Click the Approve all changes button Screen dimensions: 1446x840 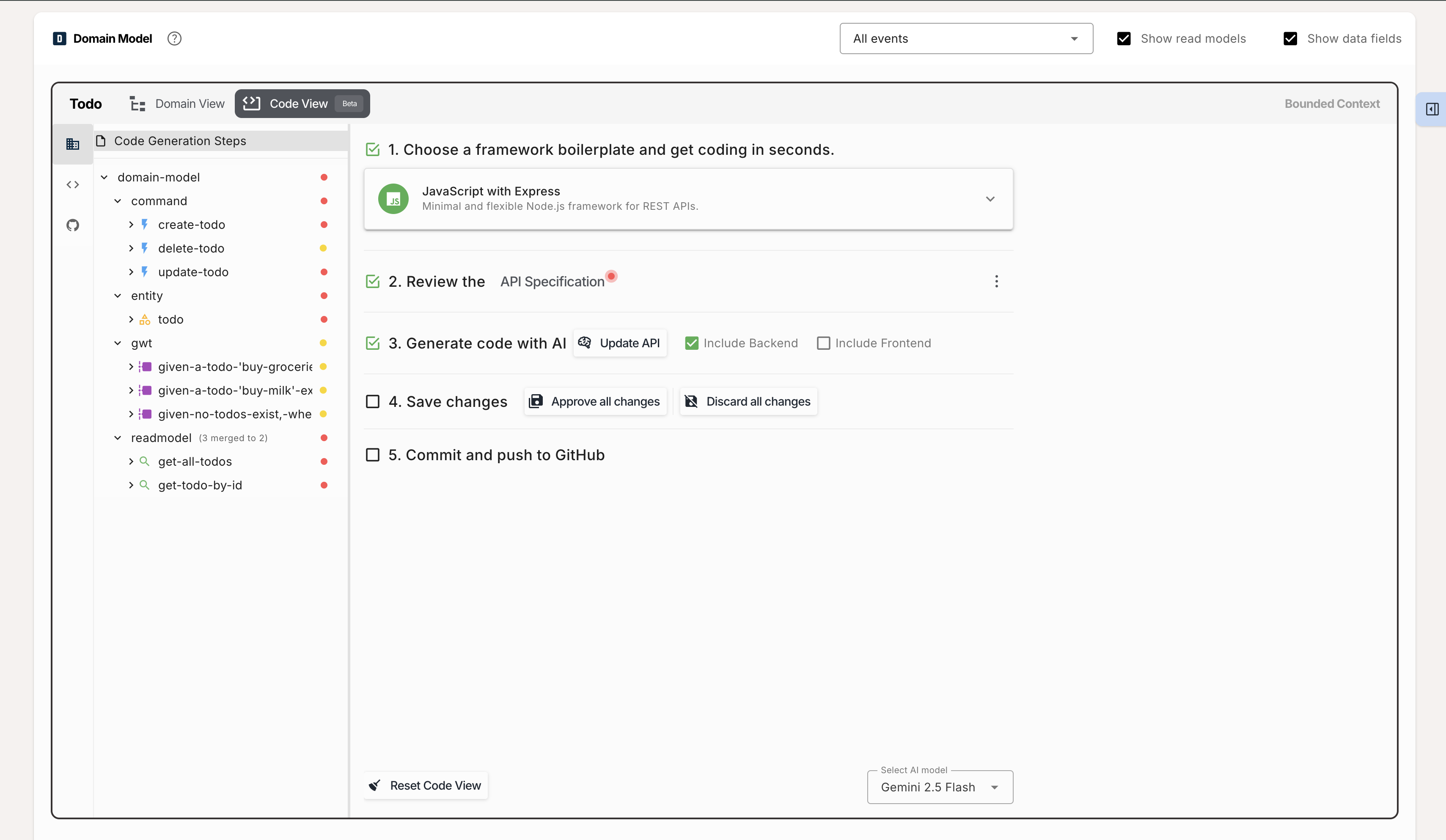point(595,402)
